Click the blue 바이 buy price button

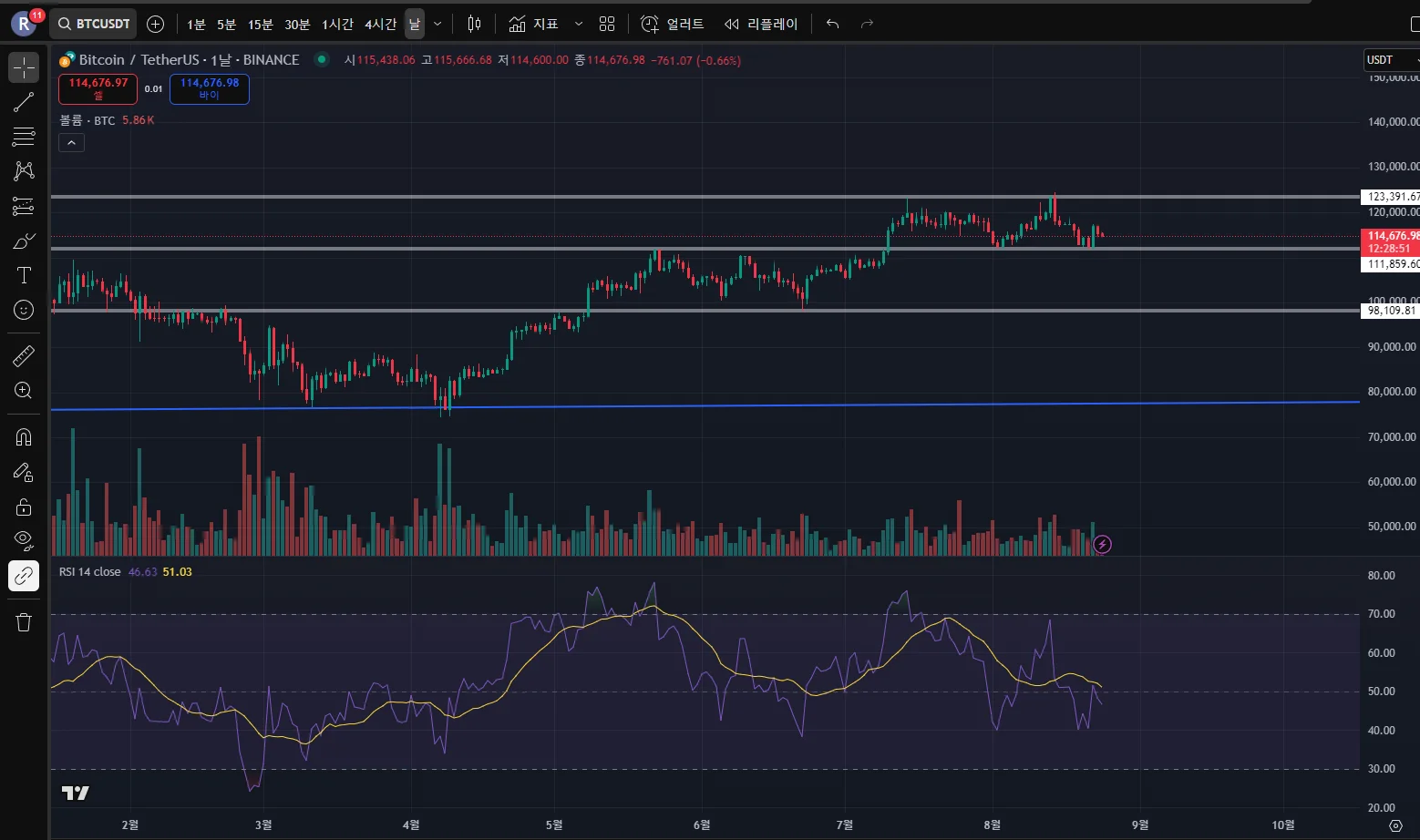click(x=210, y=88)
